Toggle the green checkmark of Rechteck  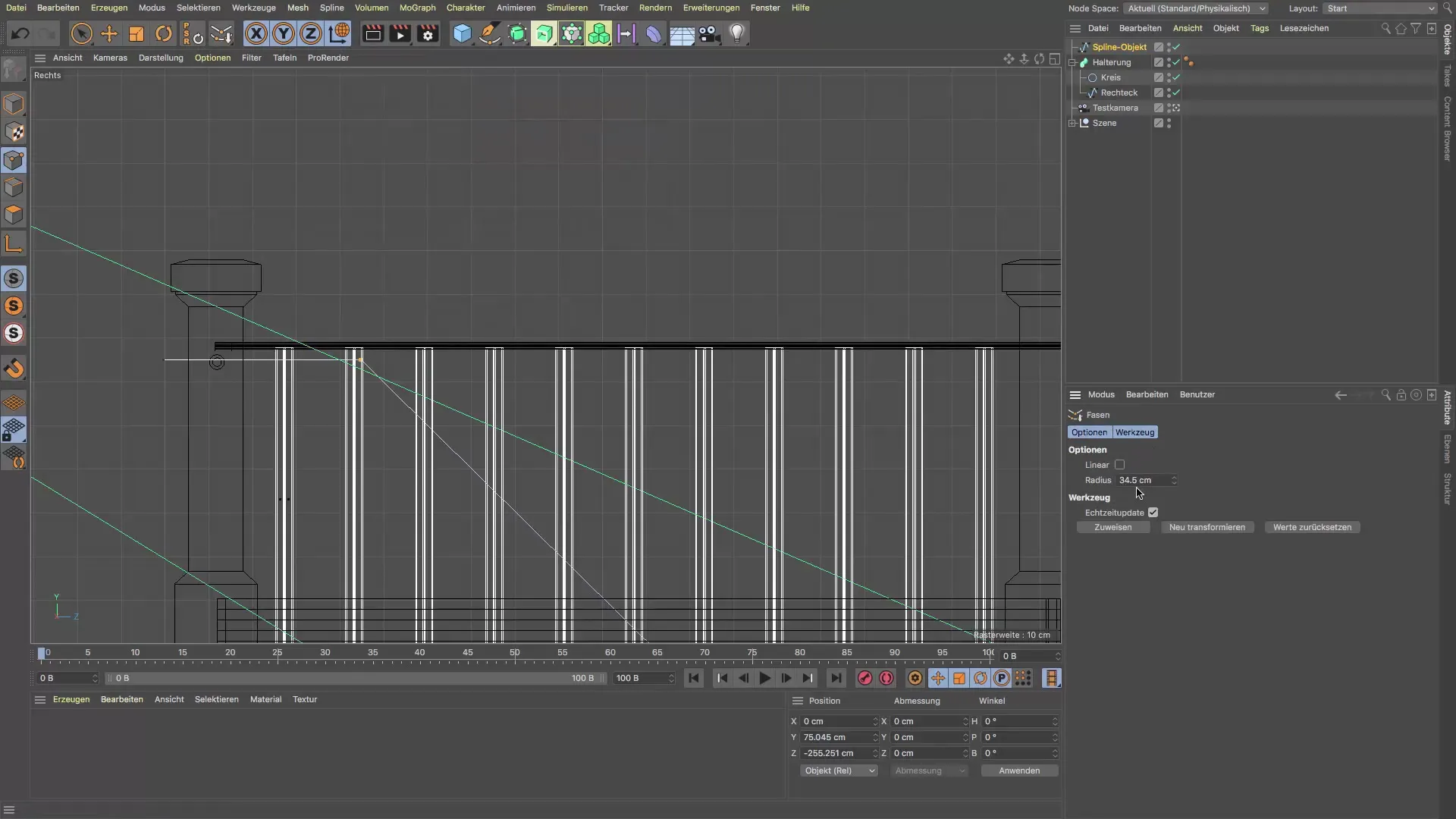(1176, 93)
